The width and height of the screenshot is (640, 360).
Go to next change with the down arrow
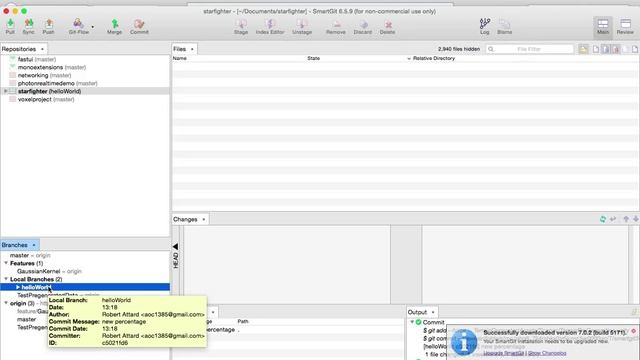pyautogui.click(x=636, y=219)
